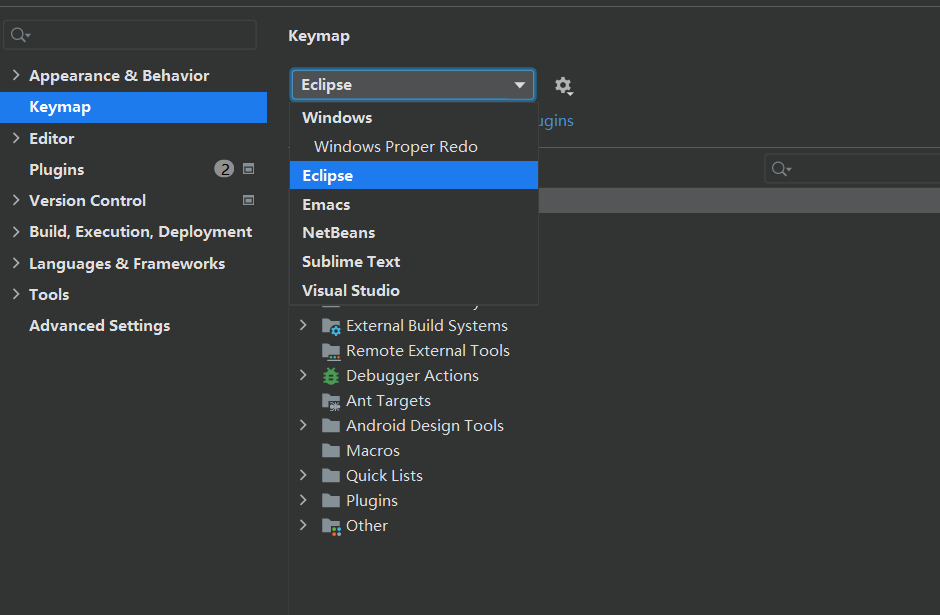The width and height of the screenshot is (940, 615).
Task: Choose the NetBeans keymap option
Action: 414,233
